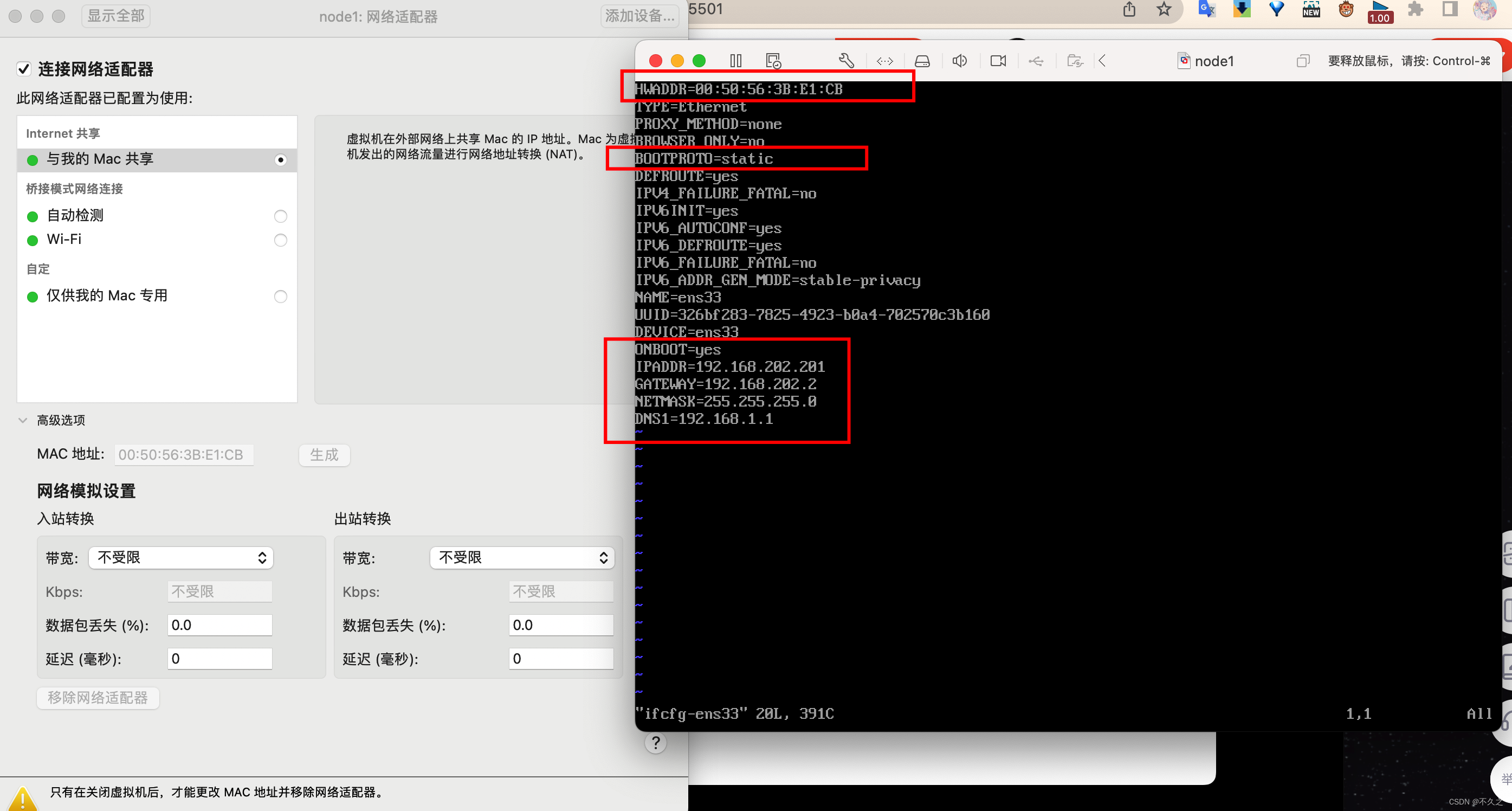The image size is (1512, 811).
Task: Click the sound speaker icon
Action: click(x=960, y=61)
